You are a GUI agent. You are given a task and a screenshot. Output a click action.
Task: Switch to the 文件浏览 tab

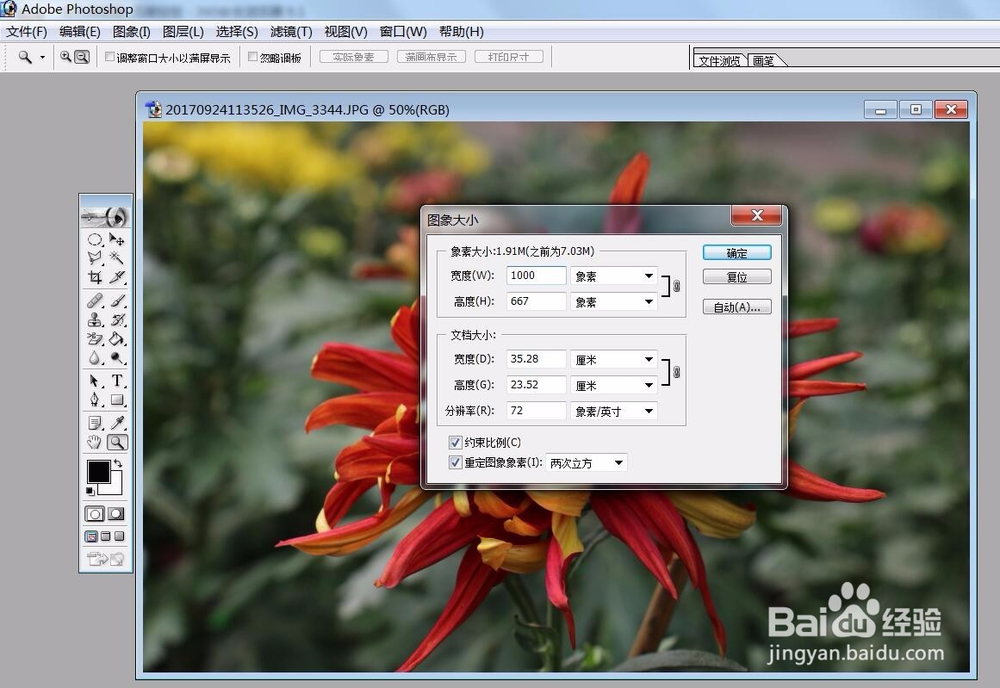click(719, 61)
